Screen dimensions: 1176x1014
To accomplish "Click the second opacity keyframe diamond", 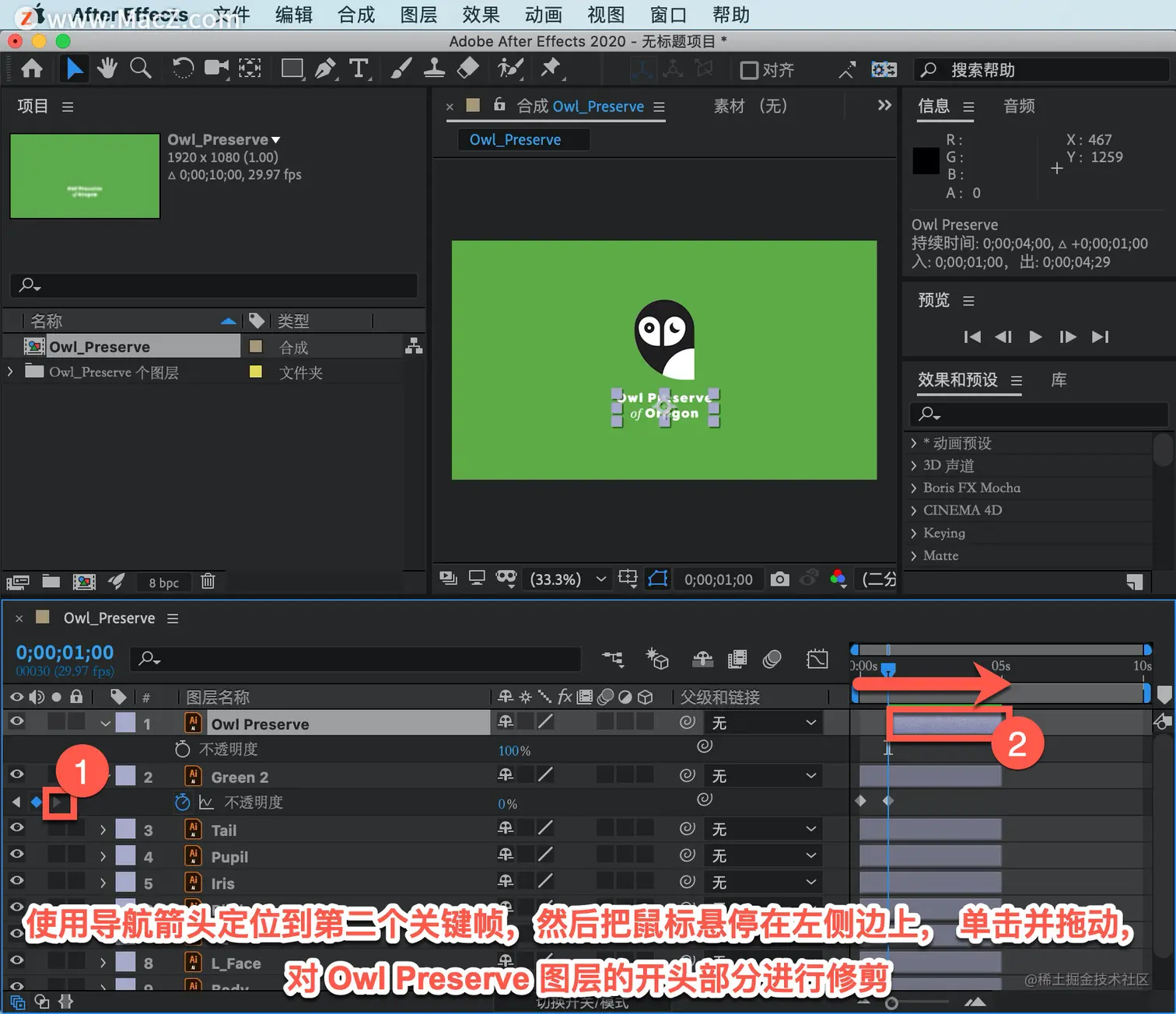I will [x=887, y=800].
